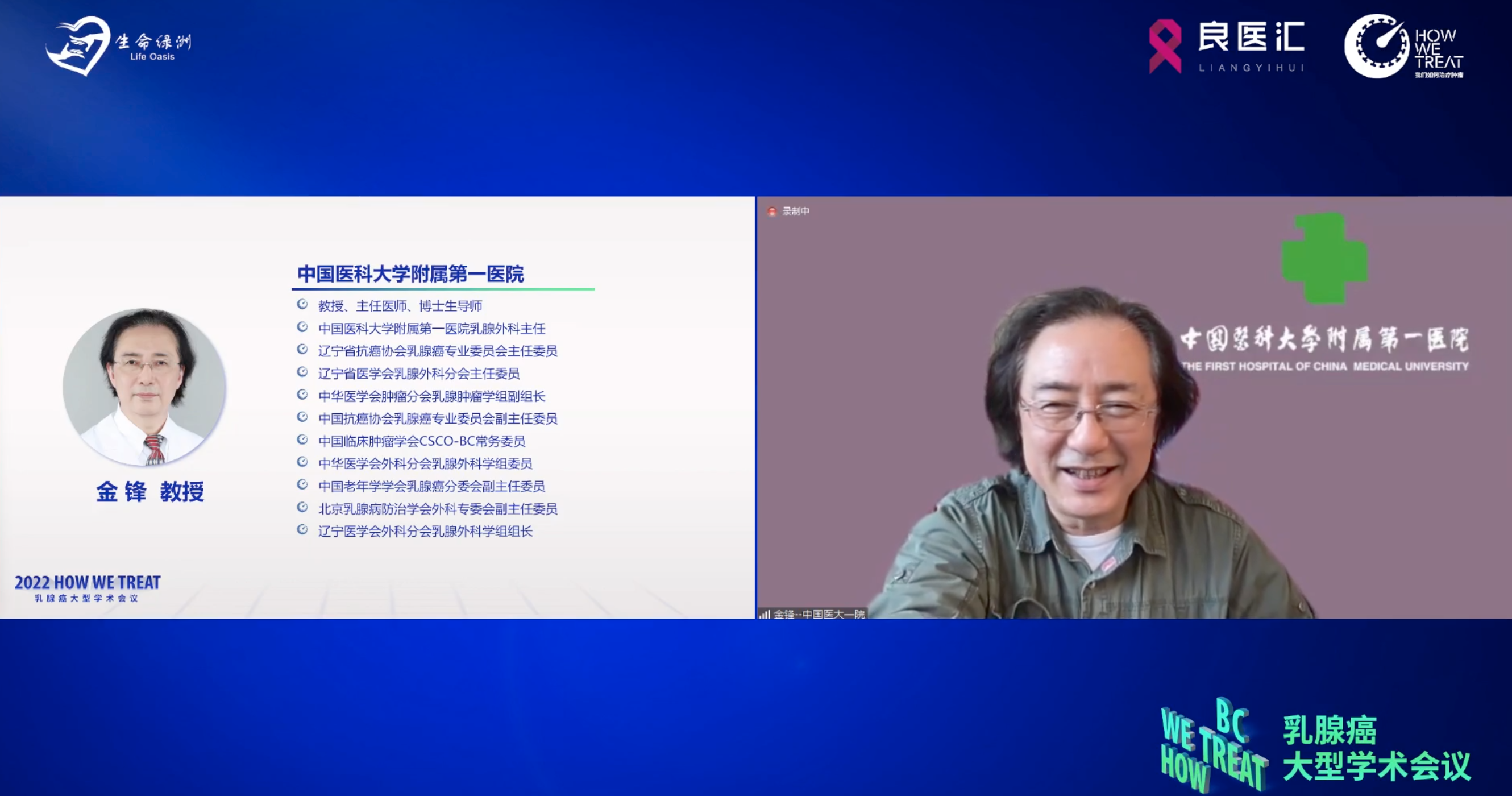The width and height of the screenshot is (1512, 796).
Task: Click the signal strength bars icon
Action: [764, 615]
